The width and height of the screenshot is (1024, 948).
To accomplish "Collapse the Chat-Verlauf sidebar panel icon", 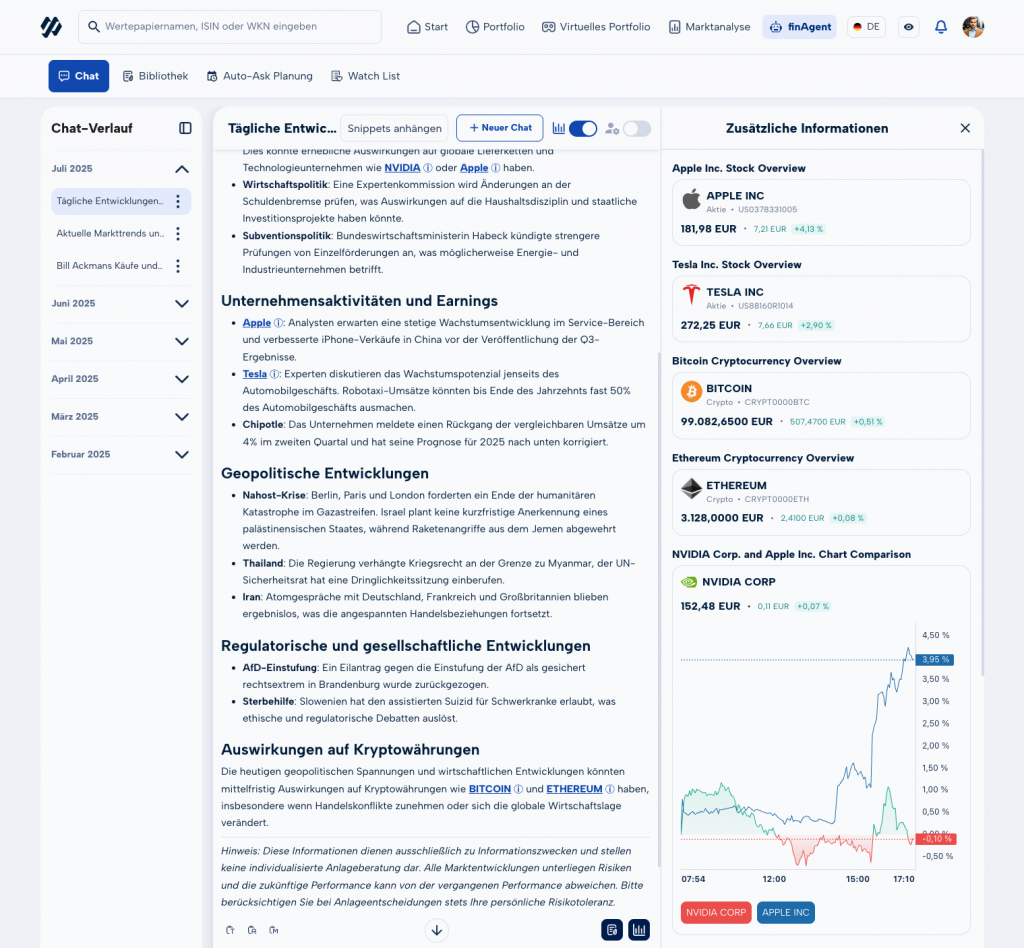I will [185, 128].
